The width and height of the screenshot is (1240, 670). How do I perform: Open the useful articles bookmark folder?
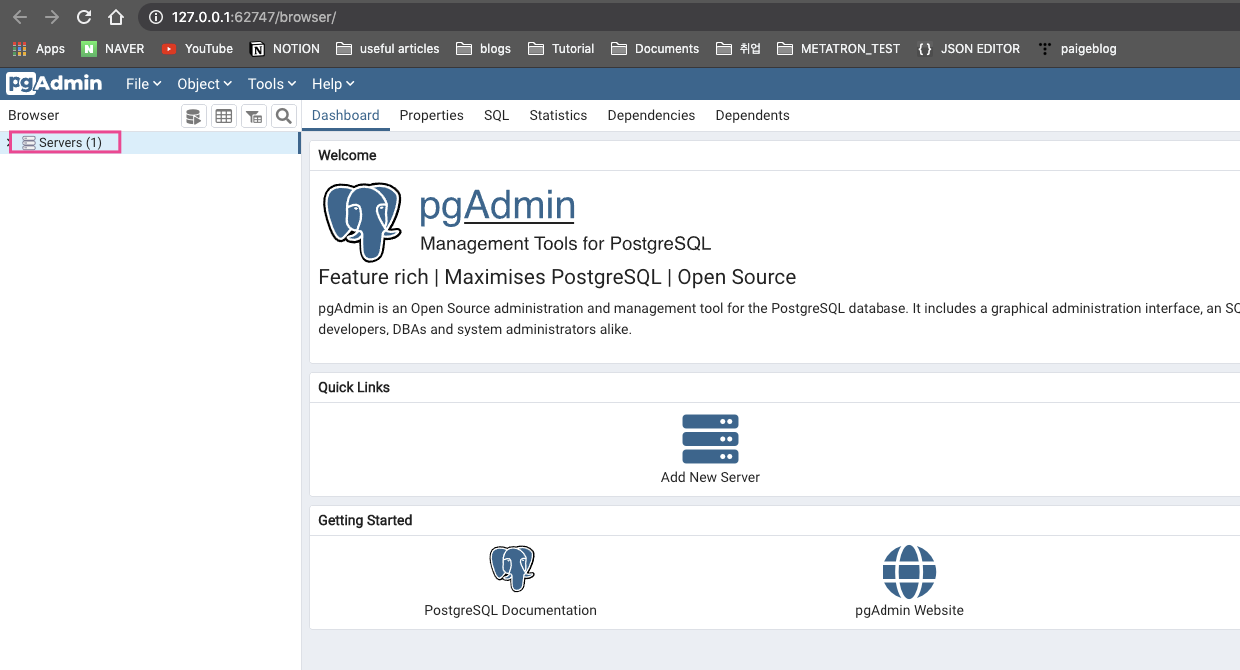pyautogui.click(x=388, y=48)
